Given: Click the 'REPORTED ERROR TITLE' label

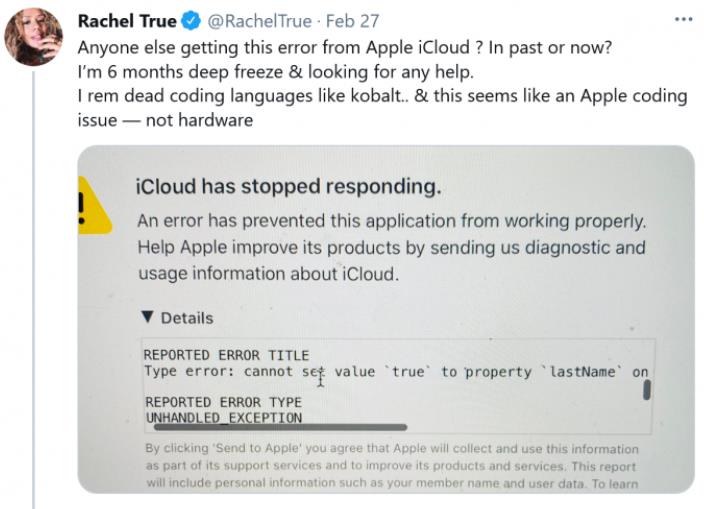Looking at the screenshot, I should (x=226, y=355).
